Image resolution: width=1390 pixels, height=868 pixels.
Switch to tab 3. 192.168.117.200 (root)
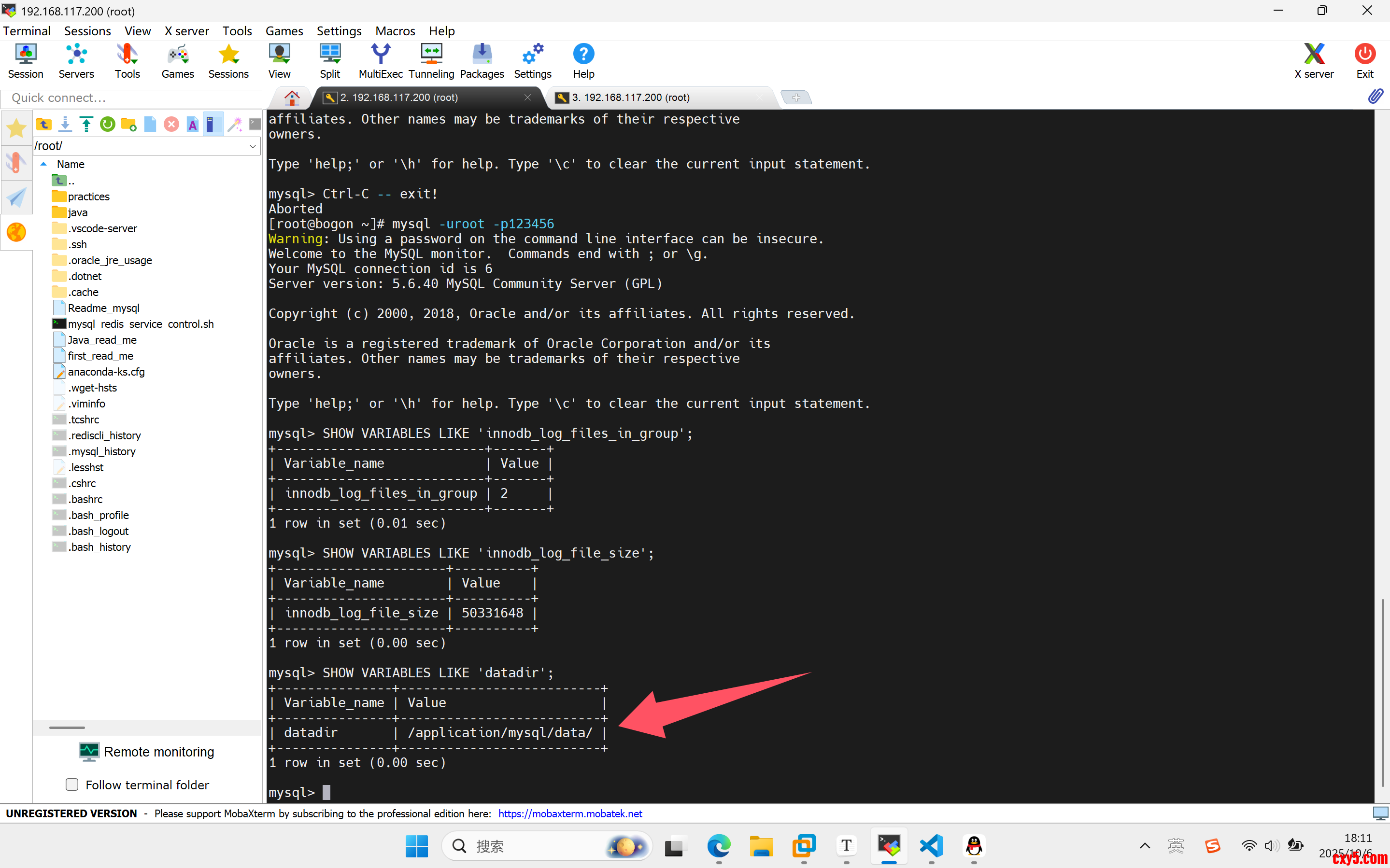click(630, 98)
